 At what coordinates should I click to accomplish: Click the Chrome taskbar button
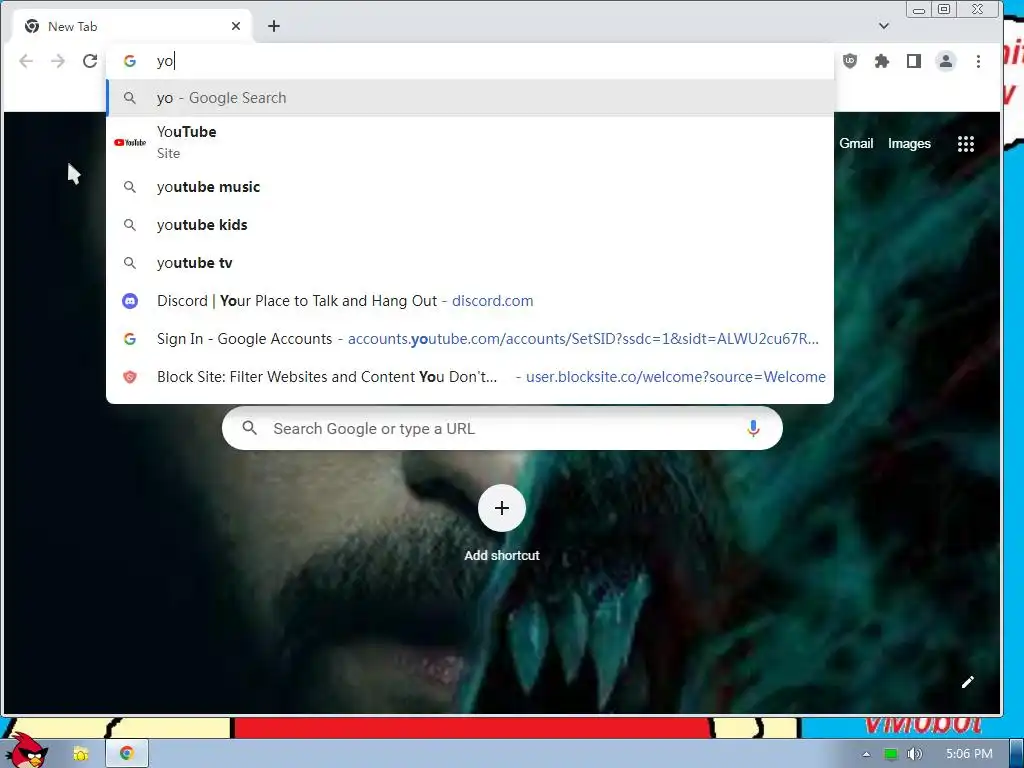(127, 754)
